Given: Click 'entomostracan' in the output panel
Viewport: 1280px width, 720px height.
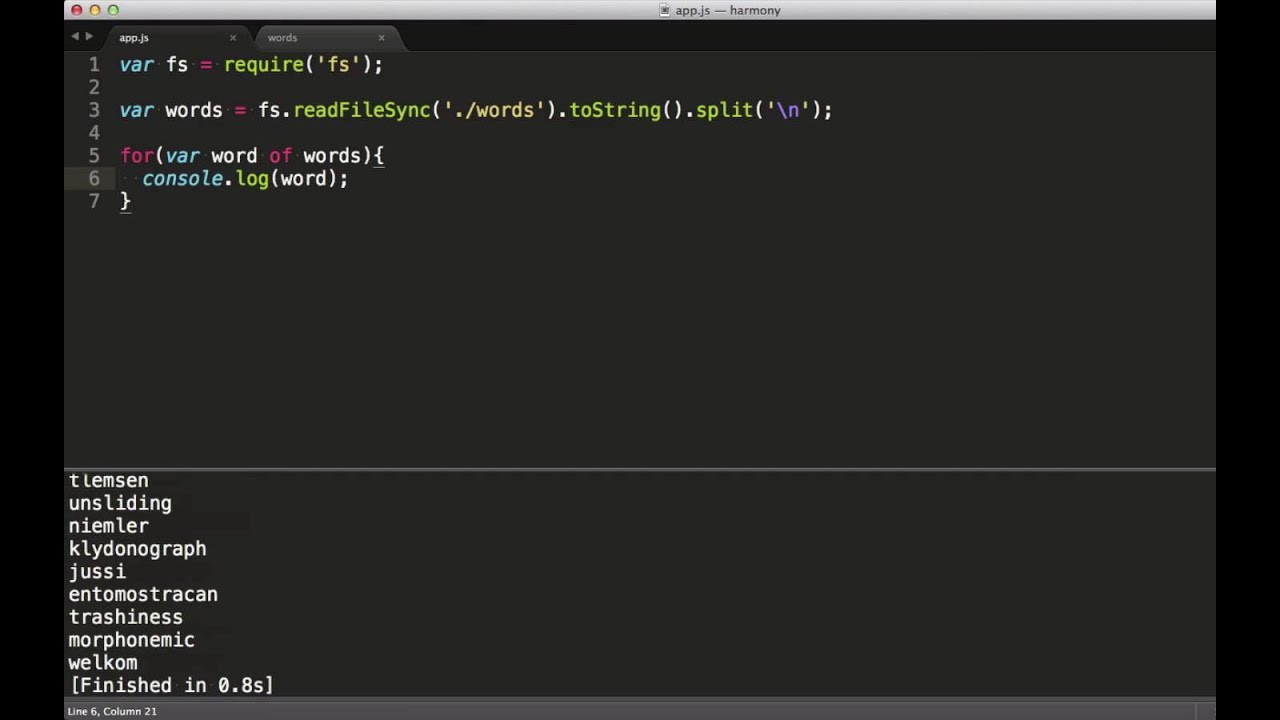Looking at the screenshot, I should (143, 594).
